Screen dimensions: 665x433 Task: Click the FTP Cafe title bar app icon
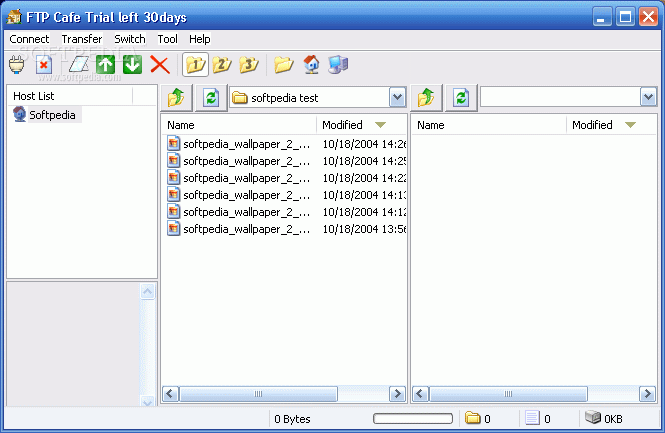tap(14, 17)
